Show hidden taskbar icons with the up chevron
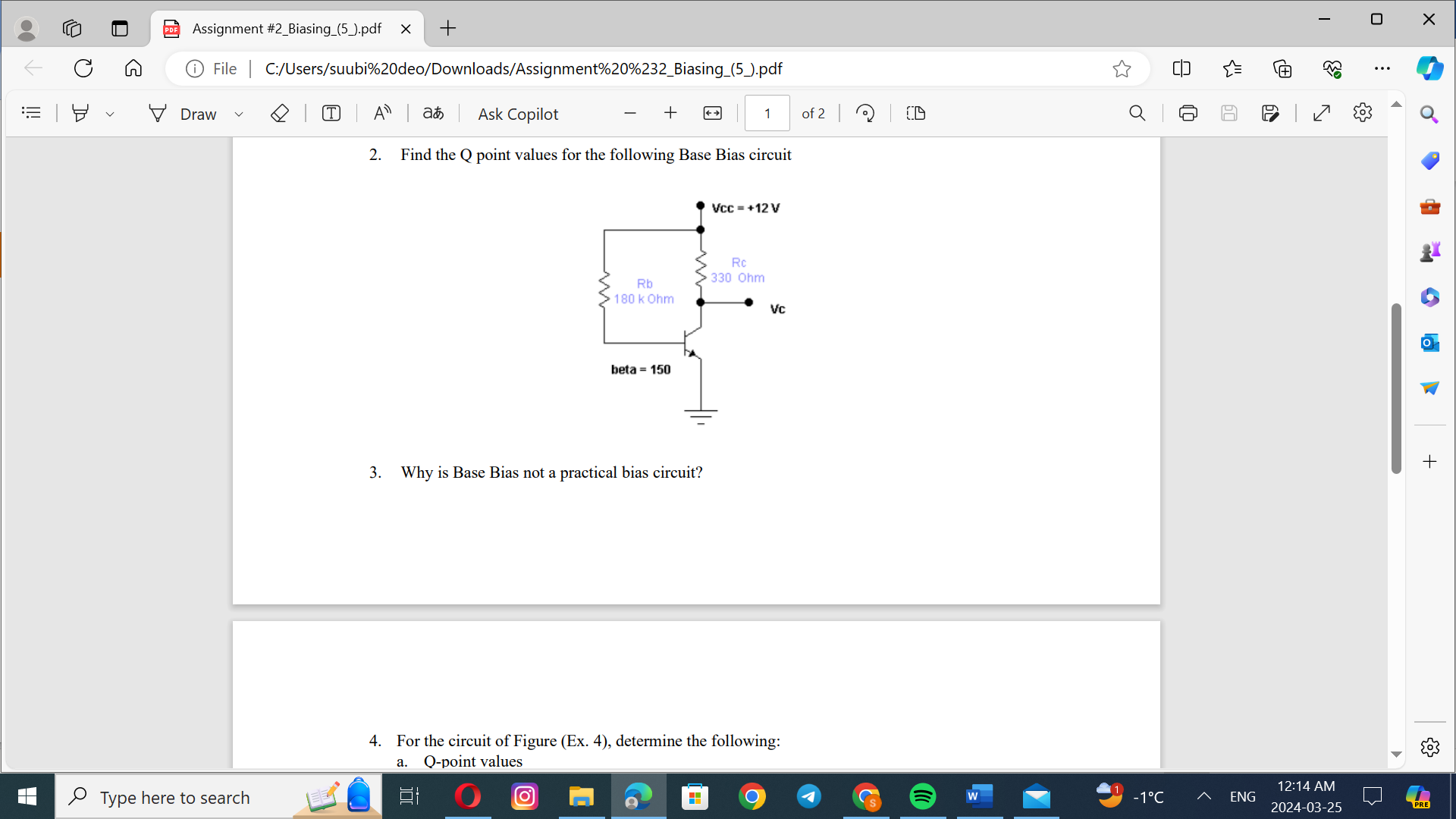Screen dimensions: 1456x819 (x=1203, y=796)
